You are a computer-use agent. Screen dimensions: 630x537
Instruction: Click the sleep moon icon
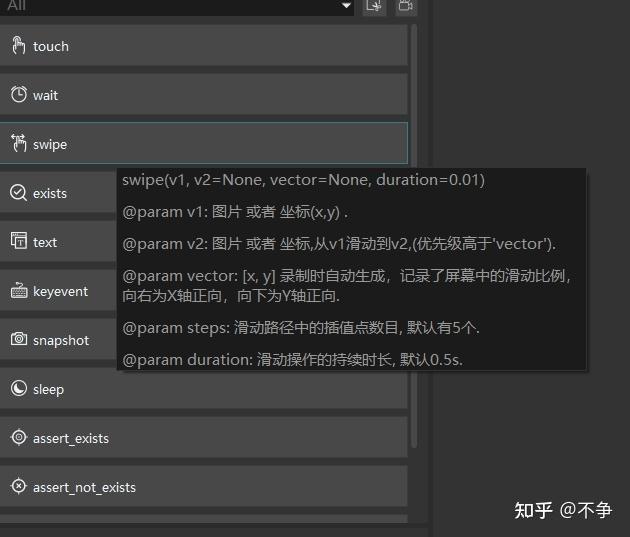(18, 389)
